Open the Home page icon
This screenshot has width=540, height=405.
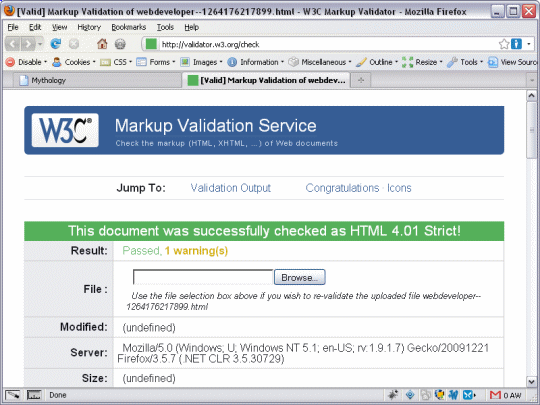(102, 44)
